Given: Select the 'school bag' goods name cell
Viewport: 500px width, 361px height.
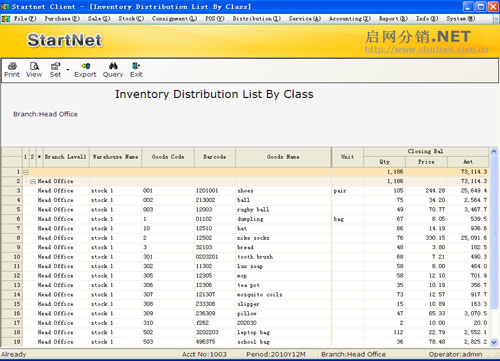Looking at the screenshot, I should pos(283,342).
